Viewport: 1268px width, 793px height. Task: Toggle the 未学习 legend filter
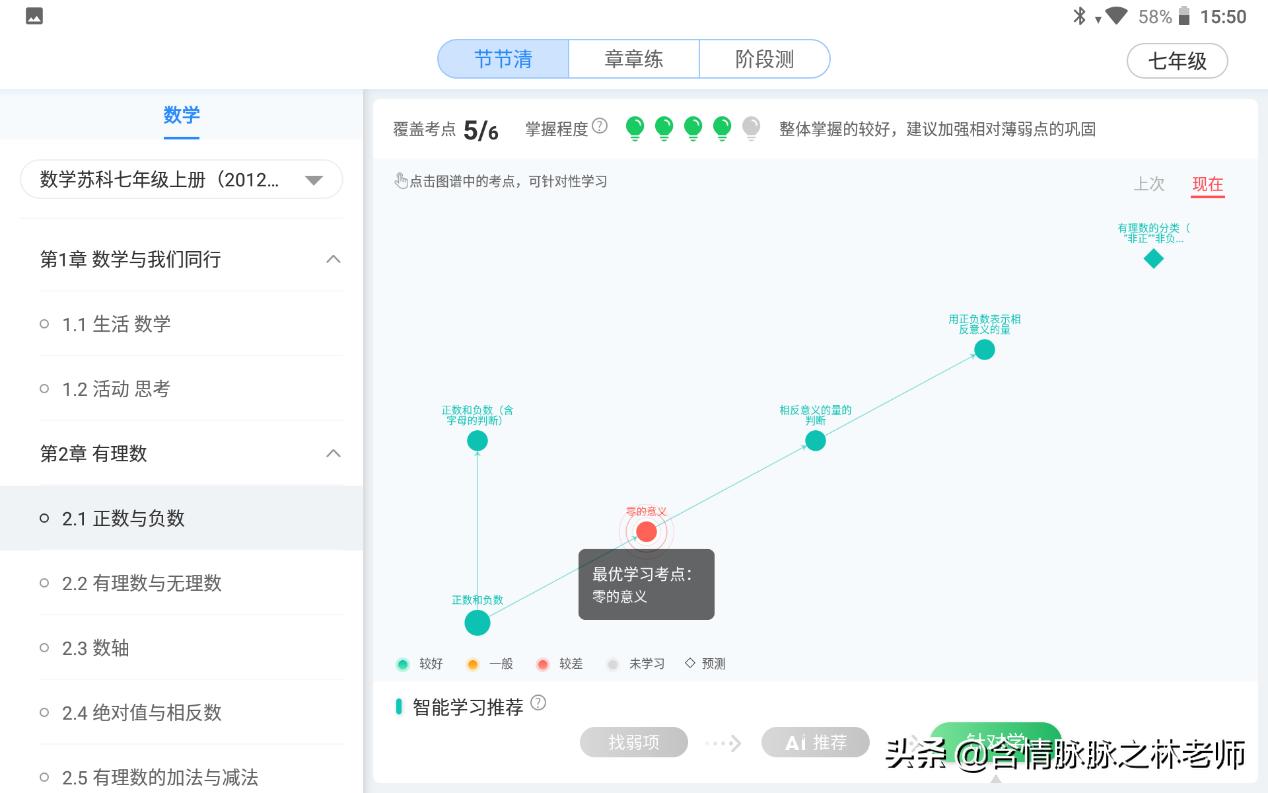coord(636,663)
